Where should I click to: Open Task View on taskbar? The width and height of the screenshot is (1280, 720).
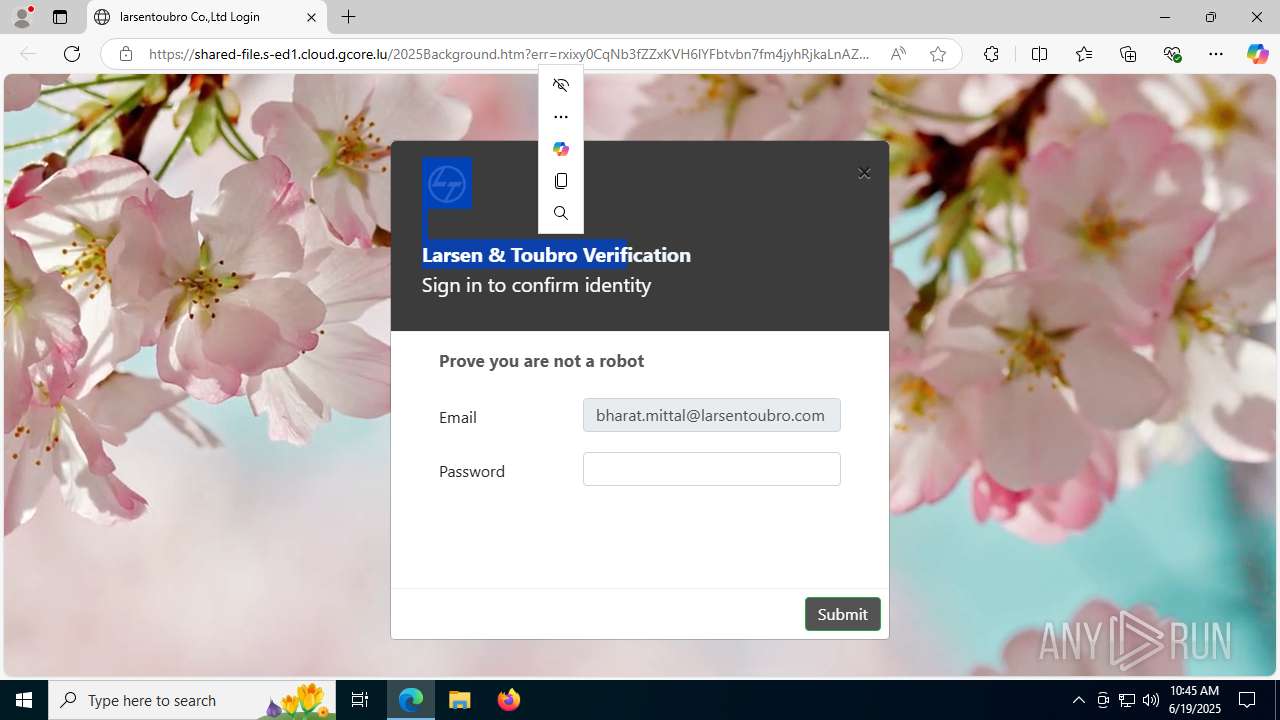coord(360,700)
